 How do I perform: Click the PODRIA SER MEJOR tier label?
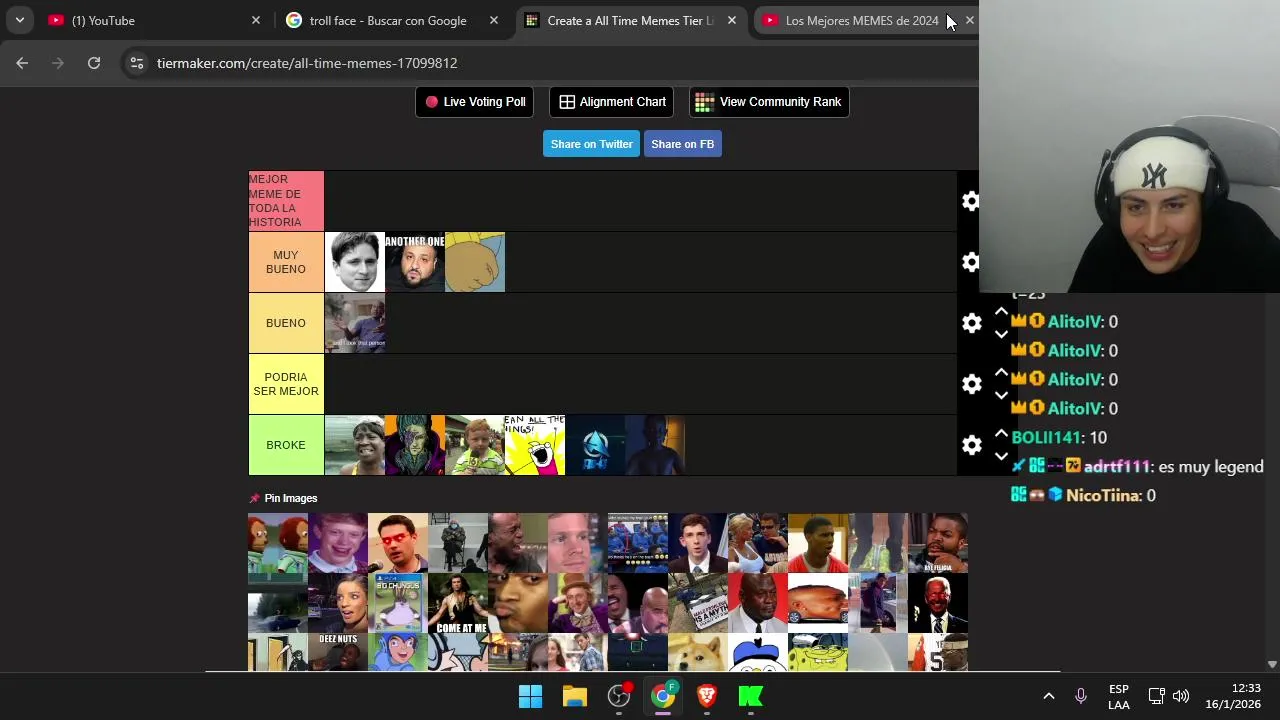[286, 384]
